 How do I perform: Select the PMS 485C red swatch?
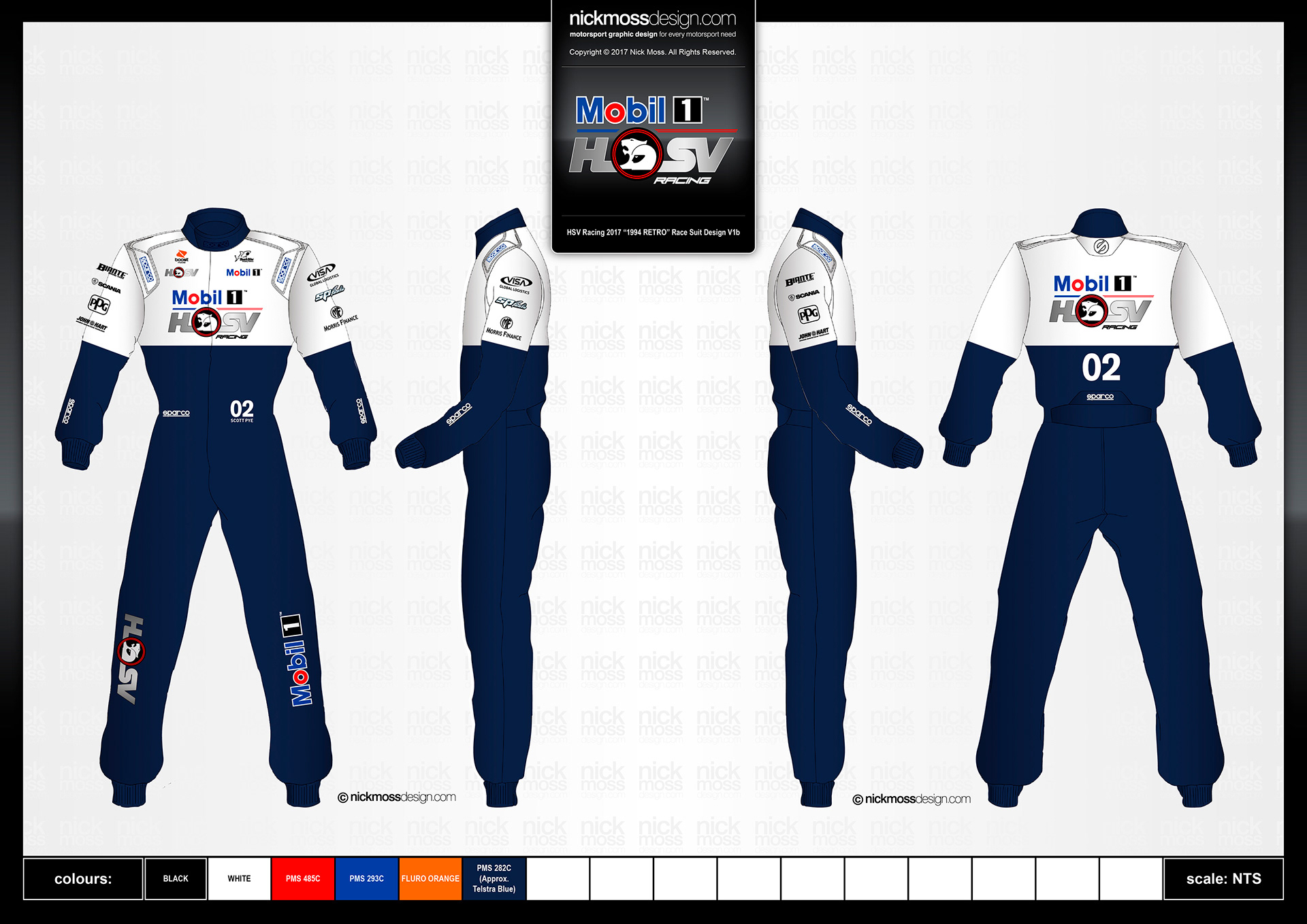302,878
